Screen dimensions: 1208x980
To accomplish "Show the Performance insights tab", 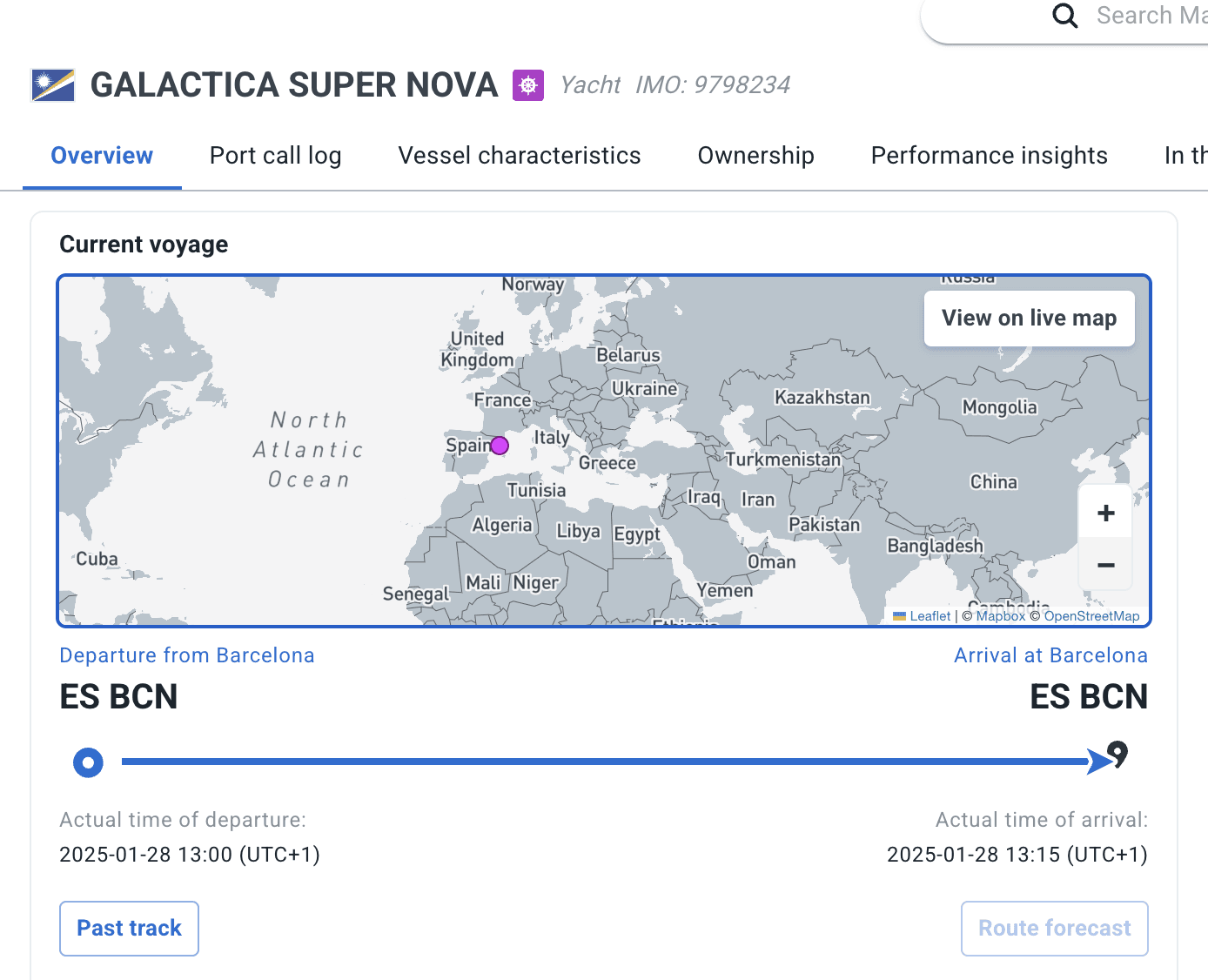I will coord(989,156).
